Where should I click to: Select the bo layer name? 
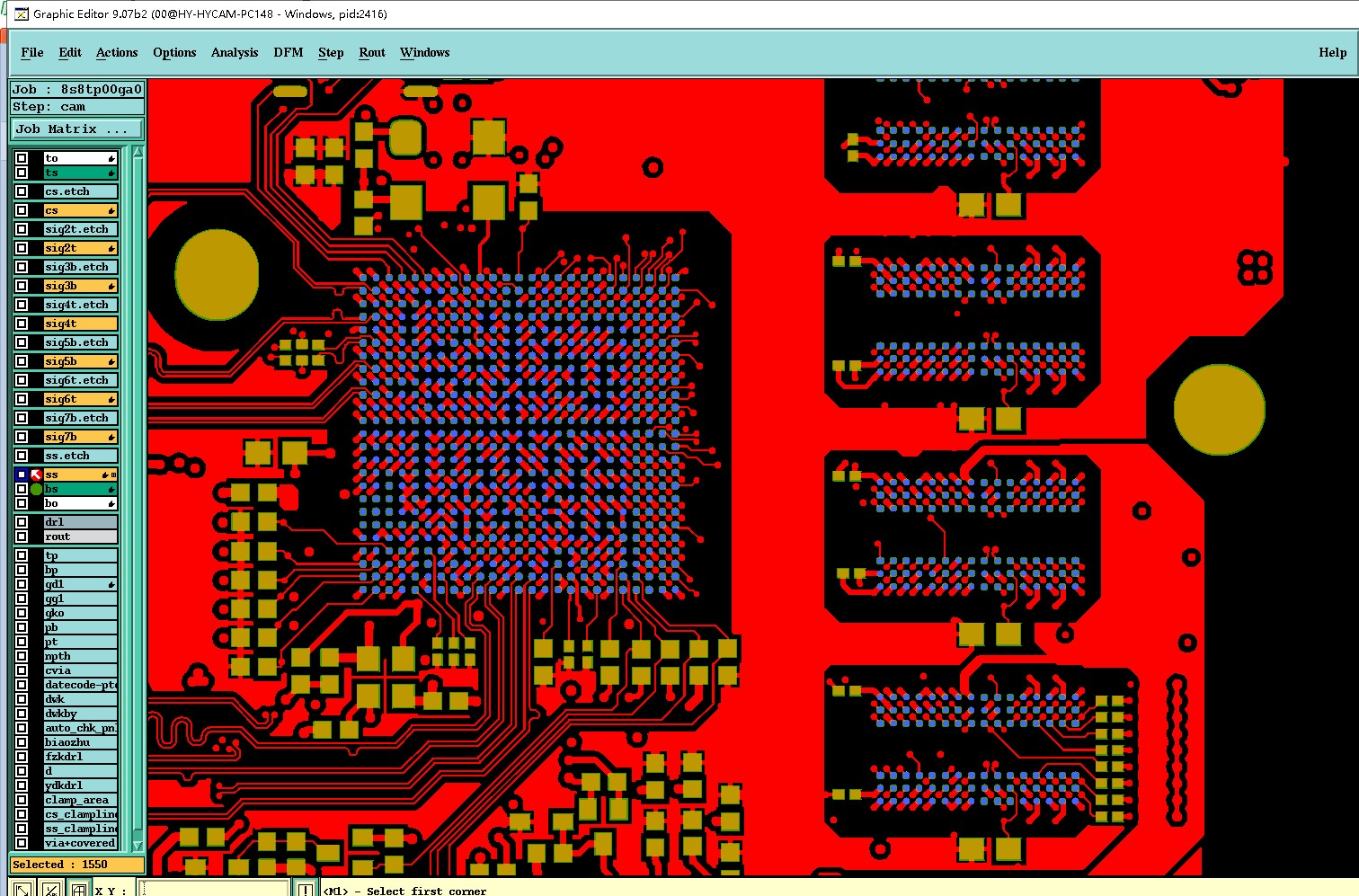pos(81,503)
